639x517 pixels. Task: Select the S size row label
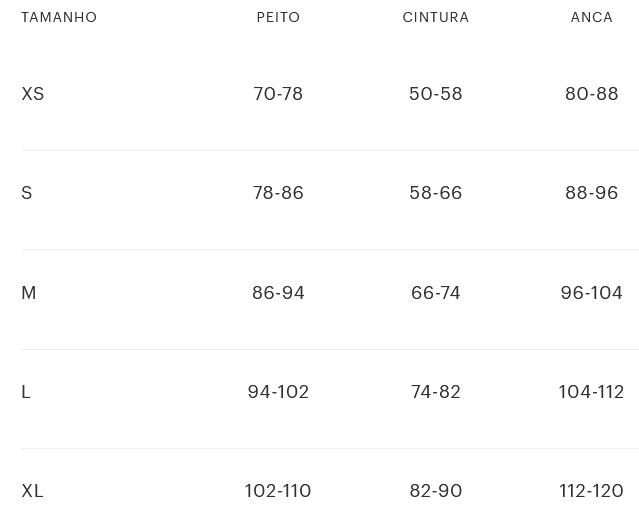pos(27,192)
